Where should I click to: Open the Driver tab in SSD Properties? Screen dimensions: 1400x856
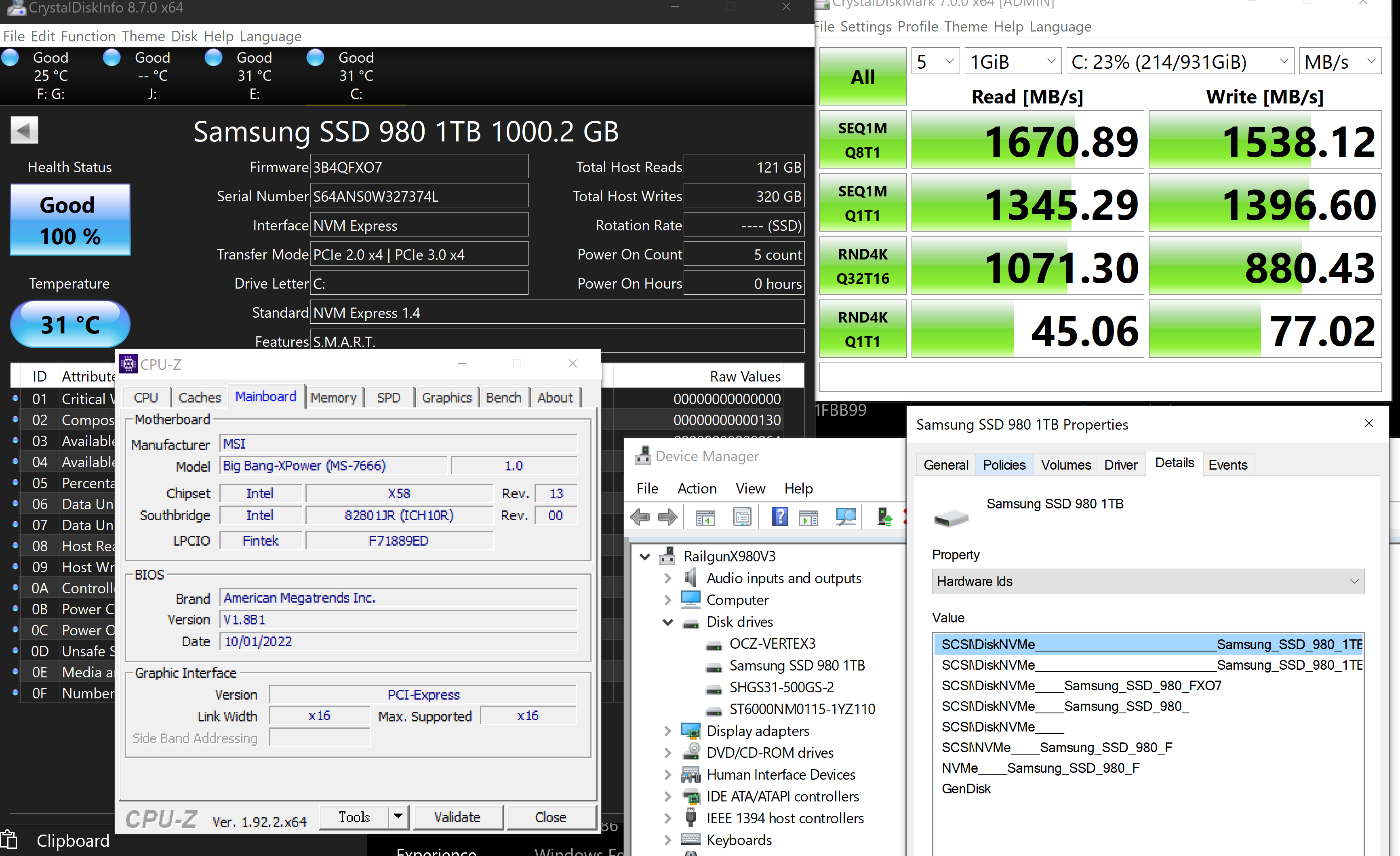[1120, 465]
